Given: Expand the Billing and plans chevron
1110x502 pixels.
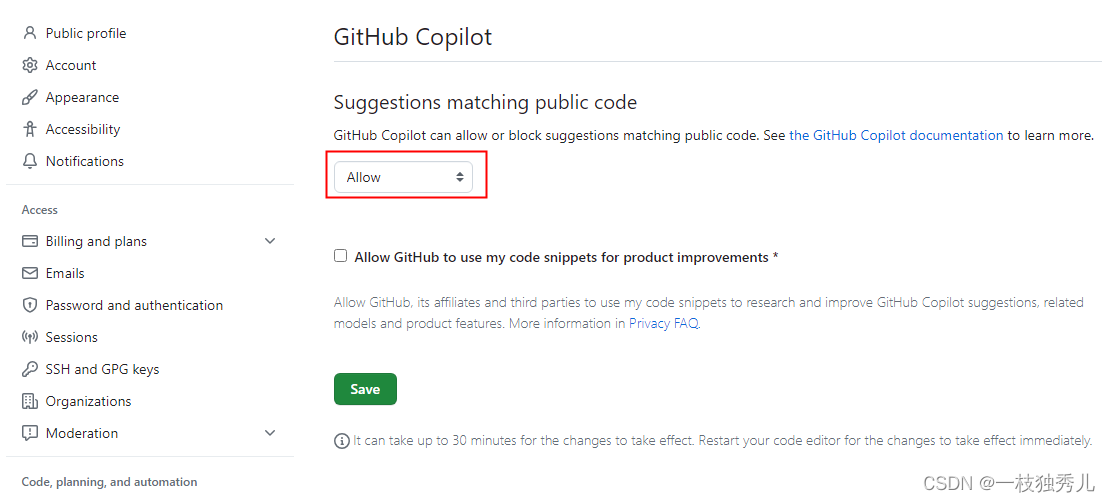Looking at the screenshot, I should click(270, 241).
